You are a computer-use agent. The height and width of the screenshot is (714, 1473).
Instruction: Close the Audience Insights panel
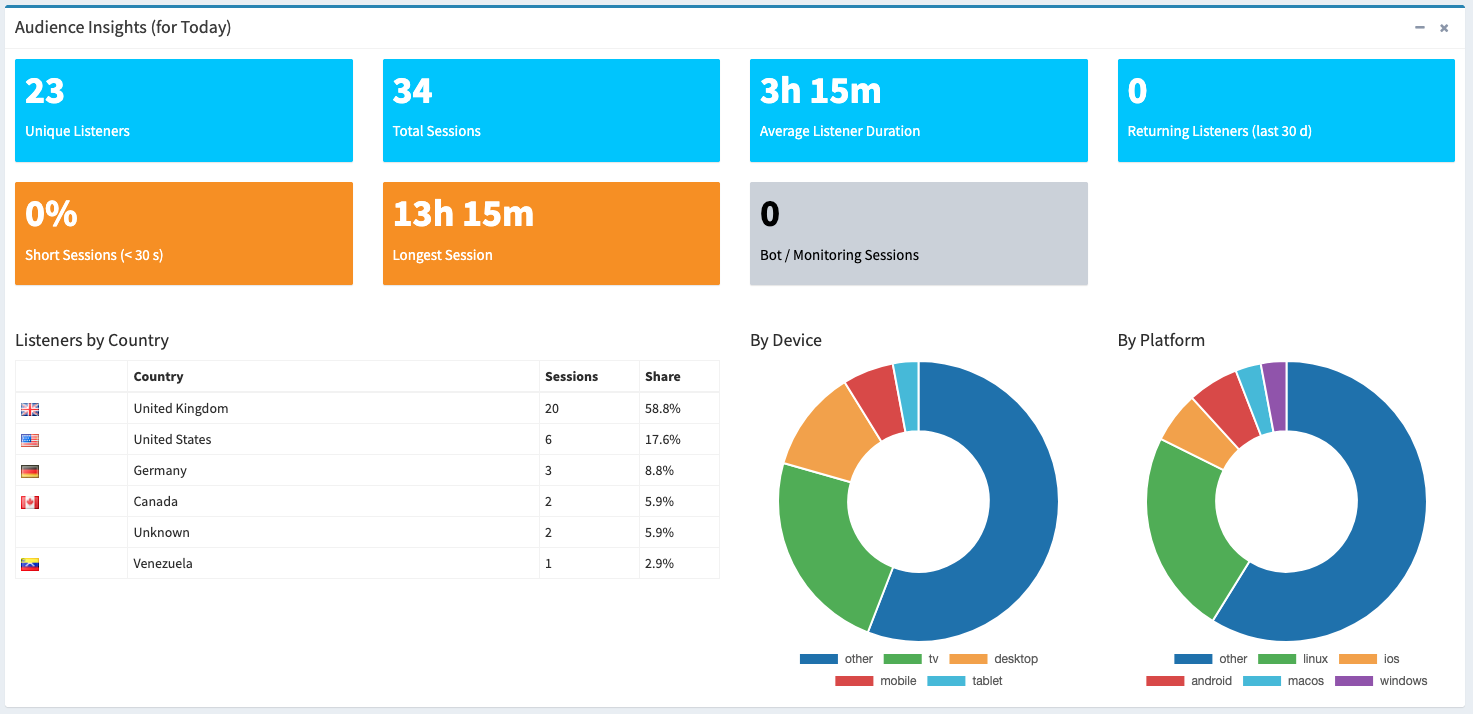(1444, 28)
